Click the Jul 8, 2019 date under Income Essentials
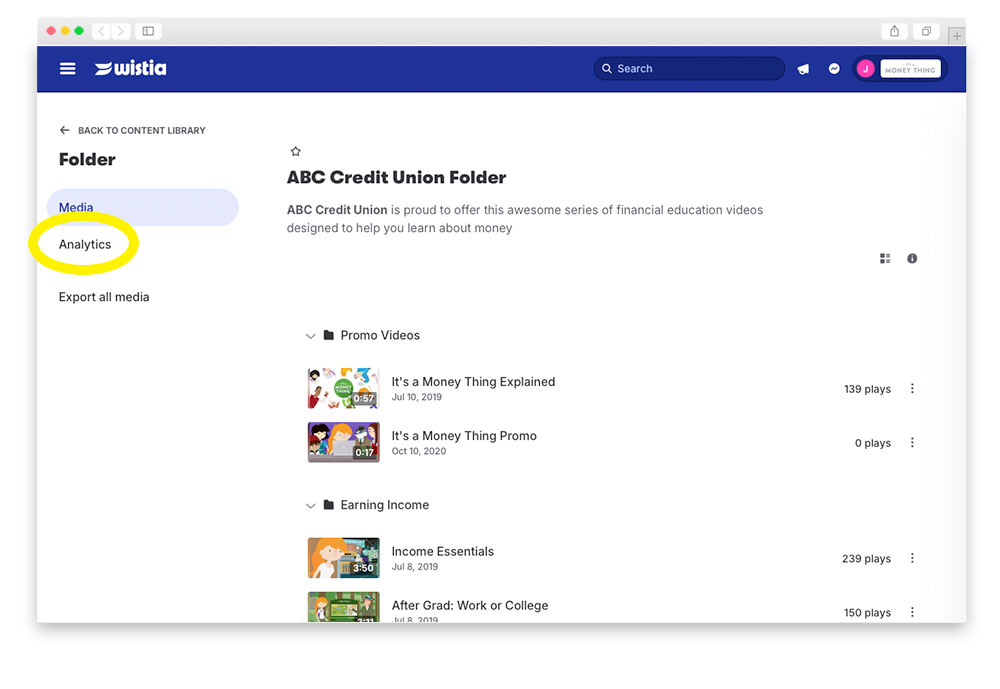Screen dimensions: 1000x689 [415, 567]
